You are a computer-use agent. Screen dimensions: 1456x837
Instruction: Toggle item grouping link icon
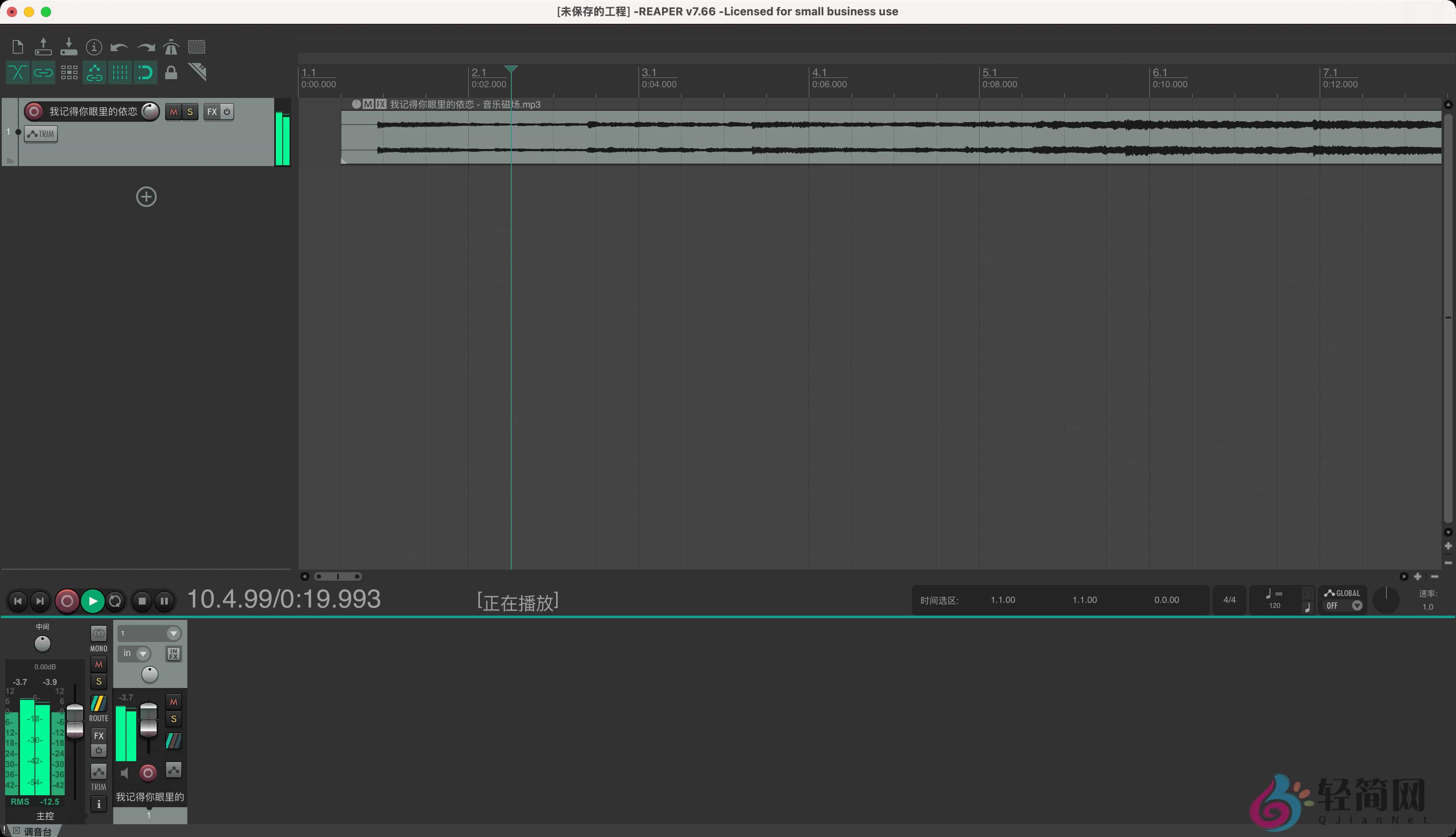click(x=43, y=72)
